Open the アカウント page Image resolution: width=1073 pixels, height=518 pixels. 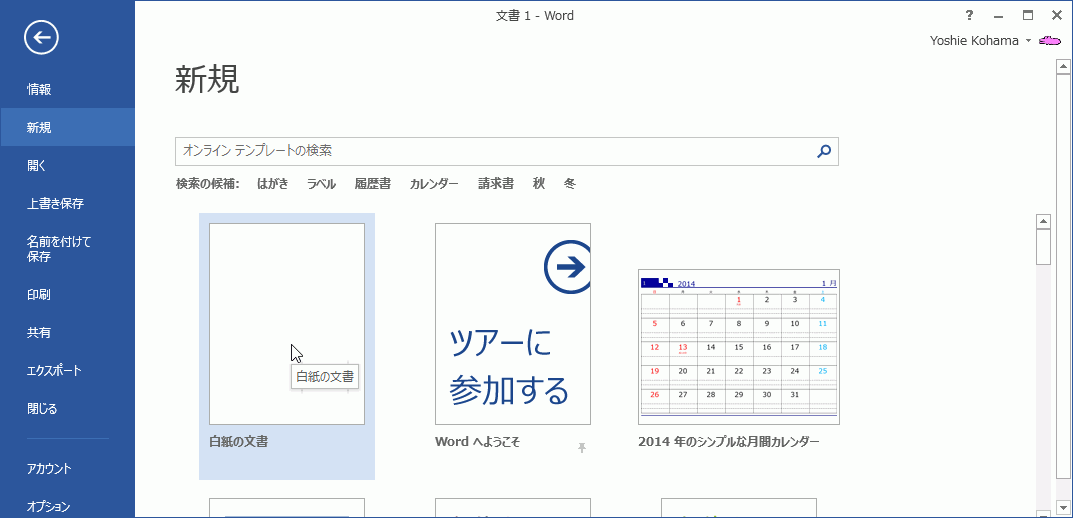pyautogui.click(x=67, y=469)
